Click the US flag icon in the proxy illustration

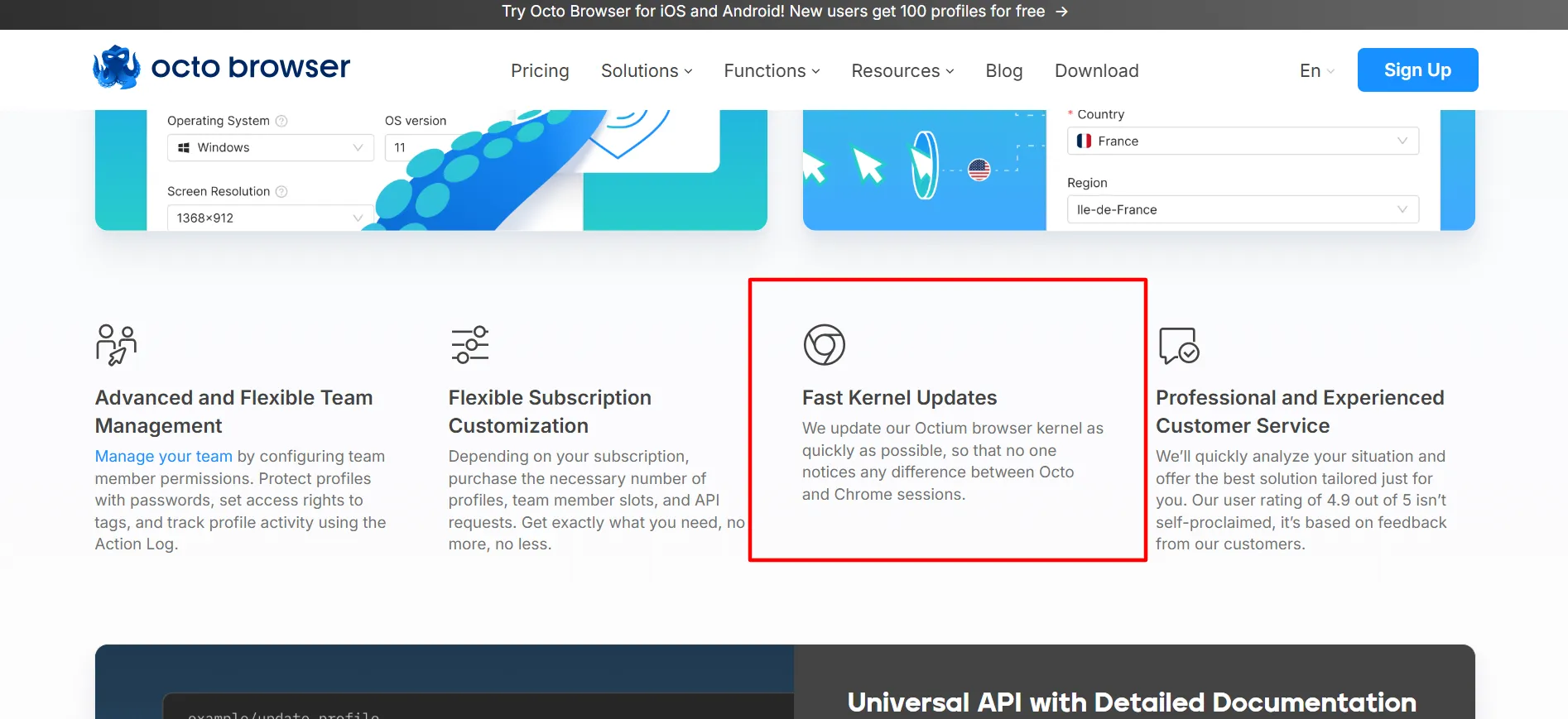979,170
